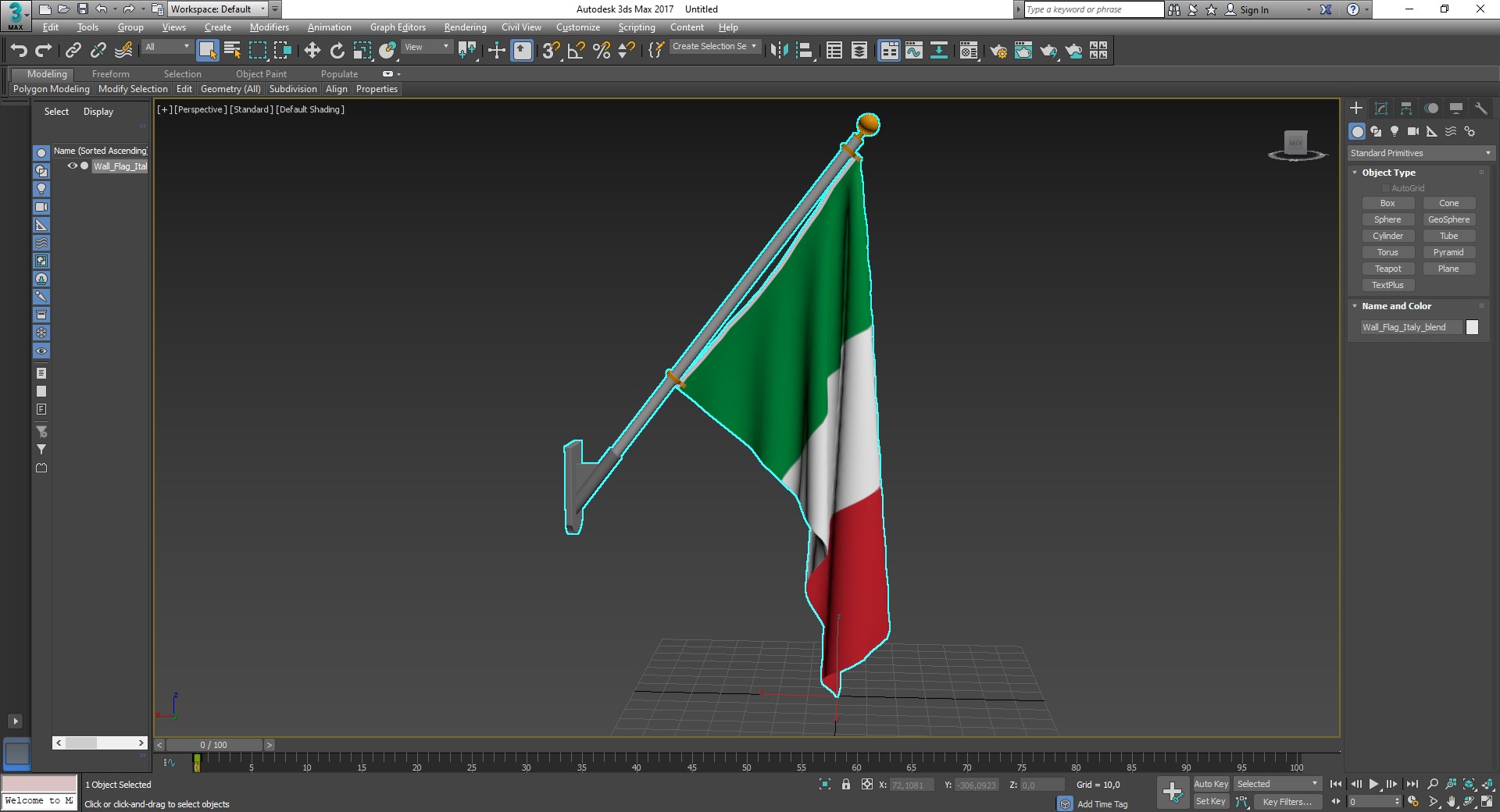
Task: Click Sign In link
Action: click(x=1254, y=10)
